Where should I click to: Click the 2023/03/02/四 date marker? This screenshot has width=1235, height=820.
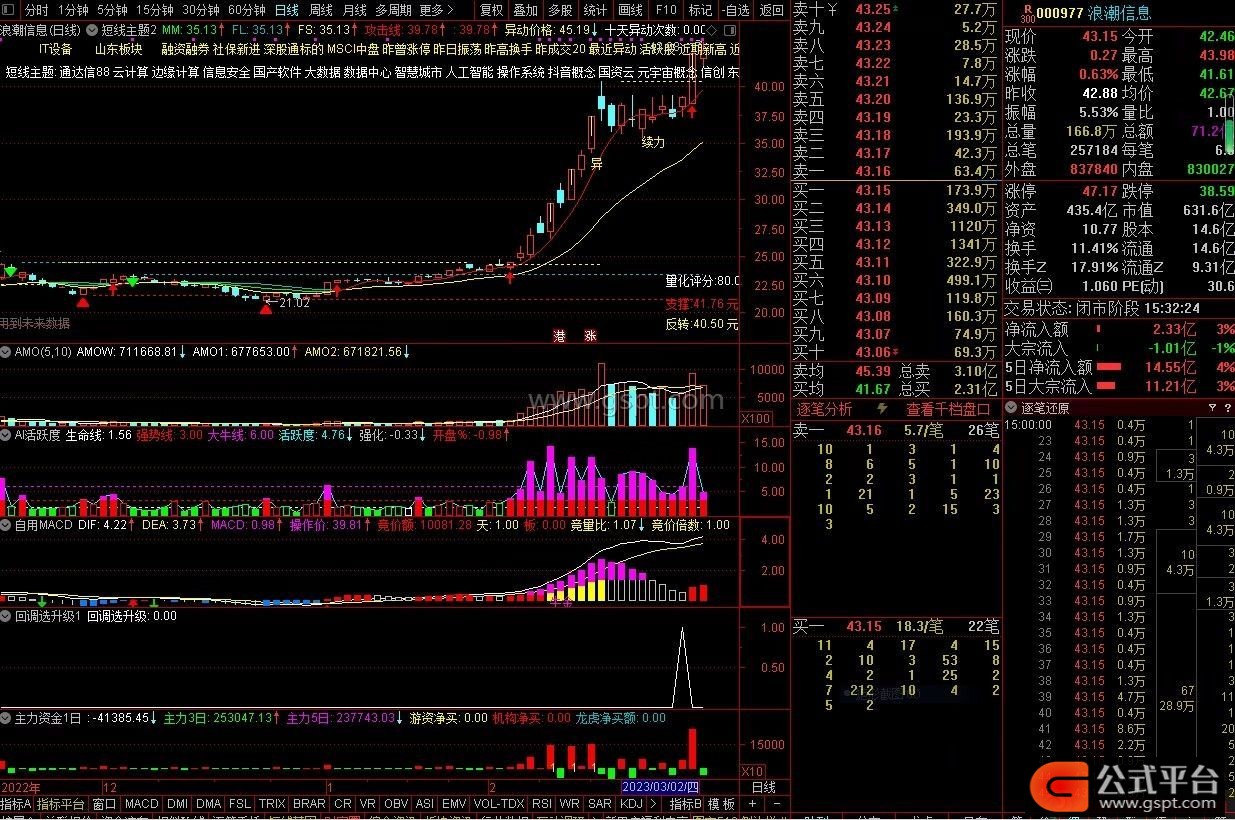pyautogui.click(x=662, y=787)
